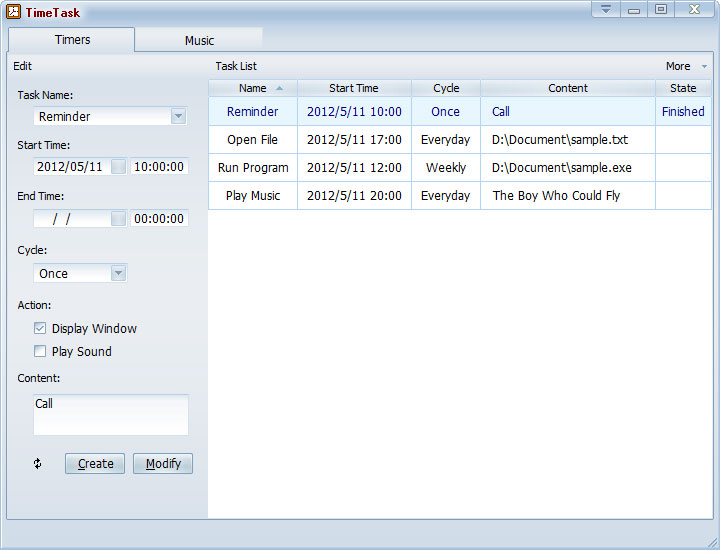The height and width of the screenshot is (550, 720).
Task: Click the Start Time 10:00:00 time field
Action: tap(159, 167)
